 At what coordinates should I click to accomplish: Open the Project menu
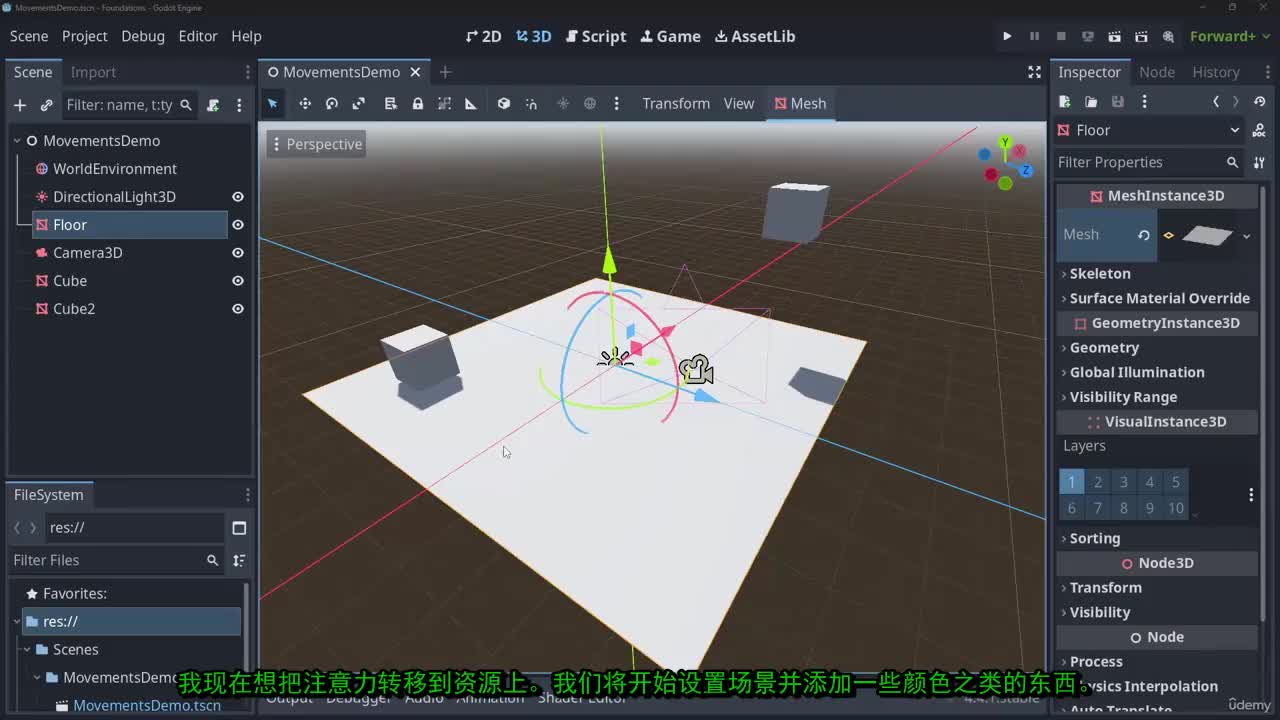[85, 36]
